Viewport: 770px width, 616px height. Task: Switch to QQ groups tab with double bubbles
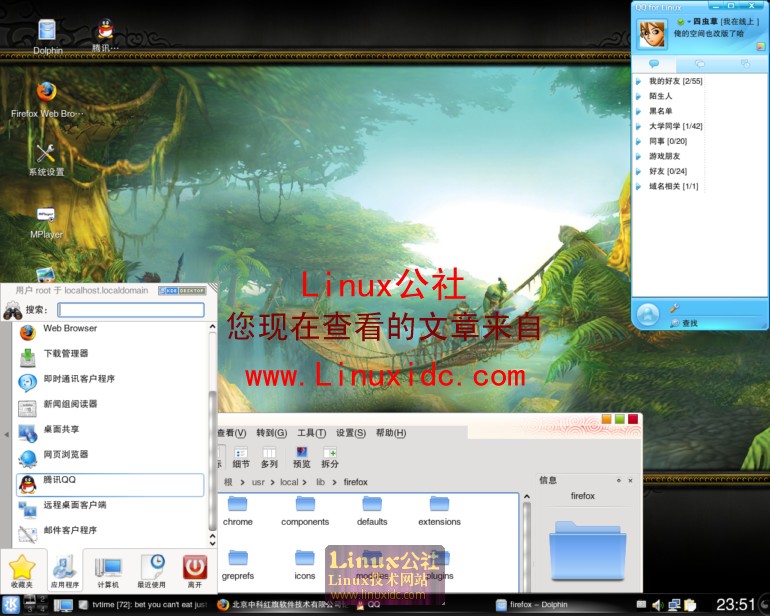700,64
